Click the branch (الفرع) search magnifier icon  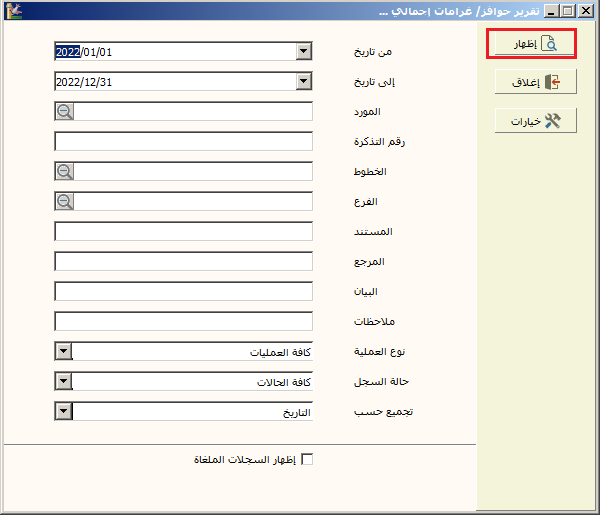tap(65, 202)
